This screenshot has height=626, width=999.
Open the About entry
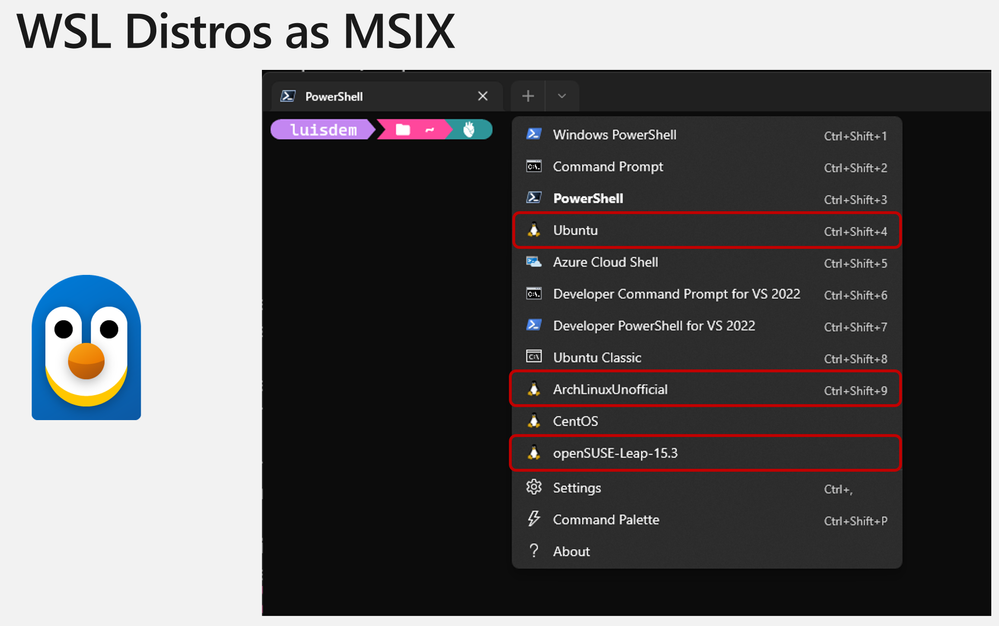[707, 551]
